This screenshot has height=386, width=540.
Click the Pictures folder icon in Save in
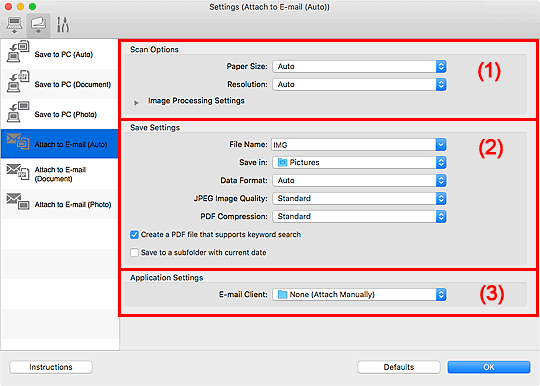282,162
